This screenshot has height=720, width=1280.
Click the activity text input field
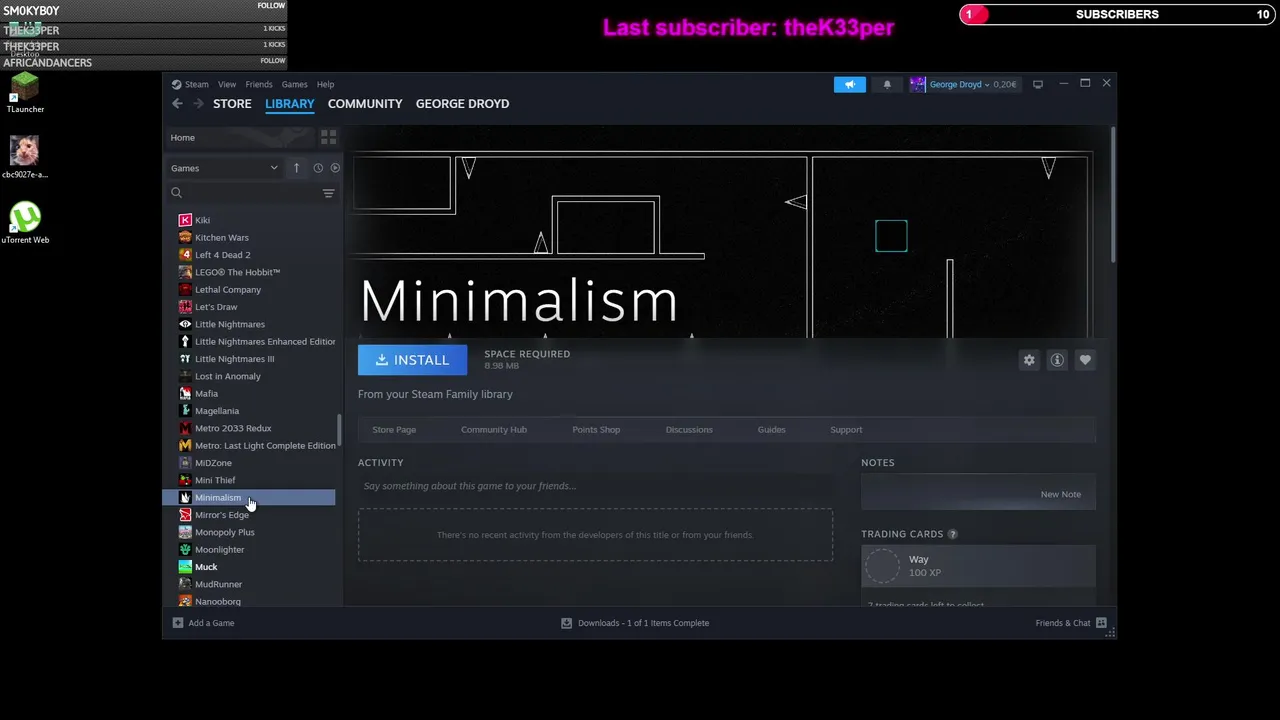coord(595,486)
